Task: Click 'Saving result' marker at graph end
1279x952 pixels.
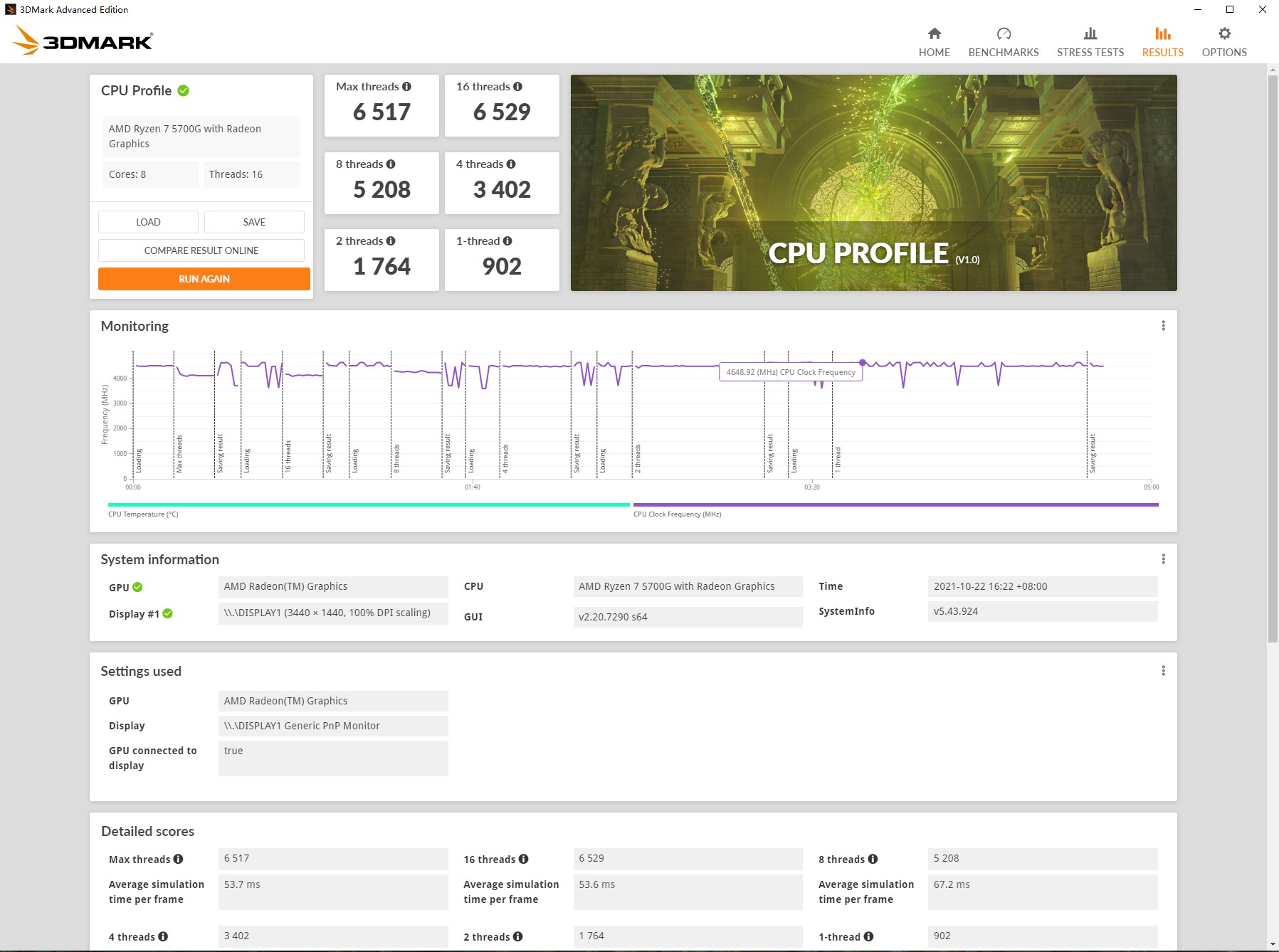Action: (1093, 453)
